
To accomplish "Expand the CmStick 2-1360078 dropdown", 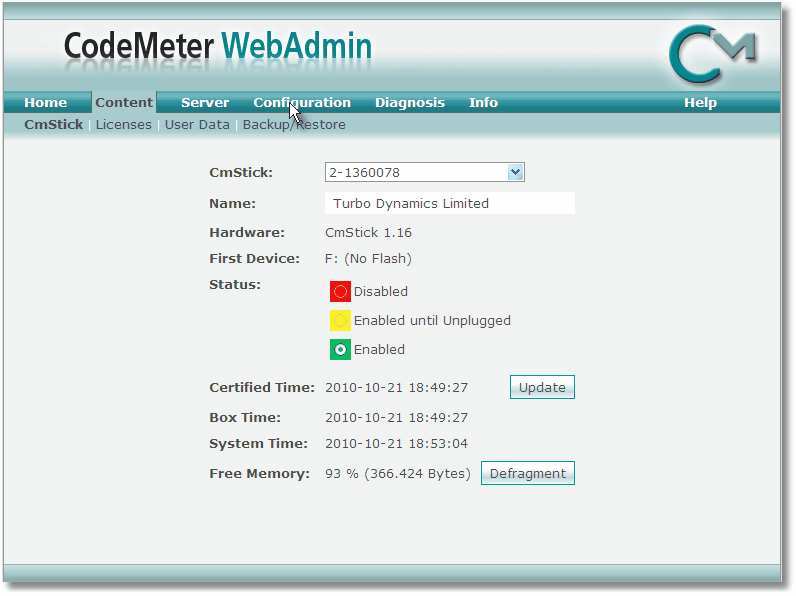I will 424,172.
